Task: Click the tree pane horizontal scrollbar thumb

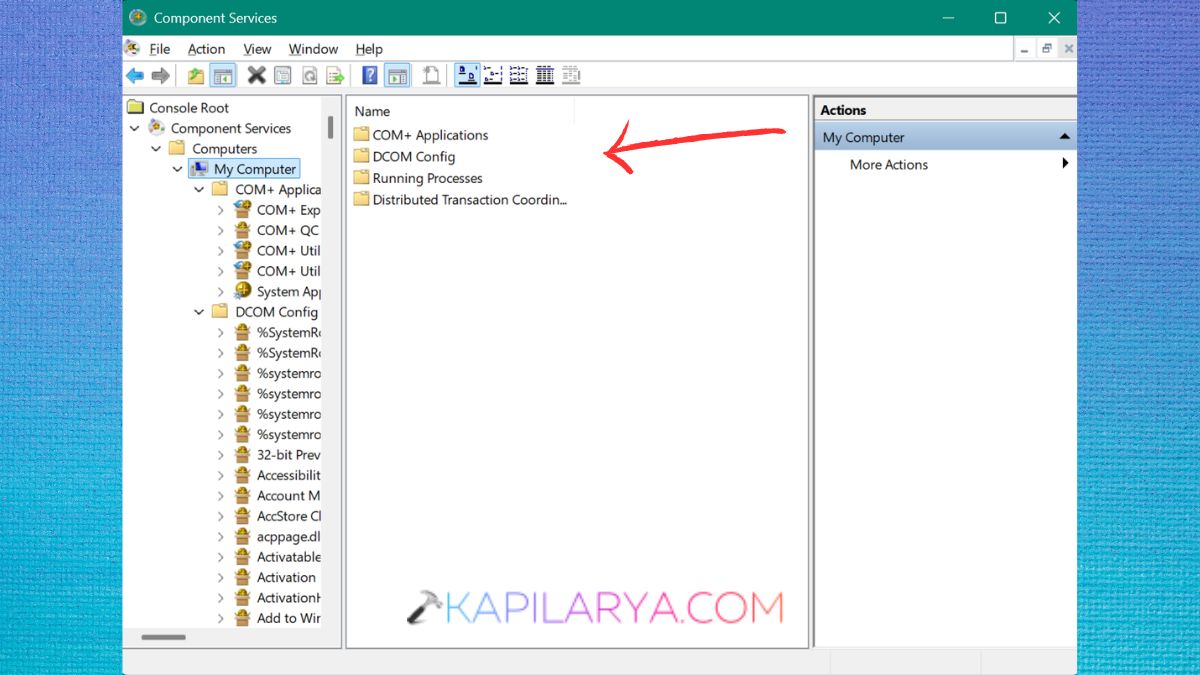Action: pyautogui.click(x=163, y=637)
